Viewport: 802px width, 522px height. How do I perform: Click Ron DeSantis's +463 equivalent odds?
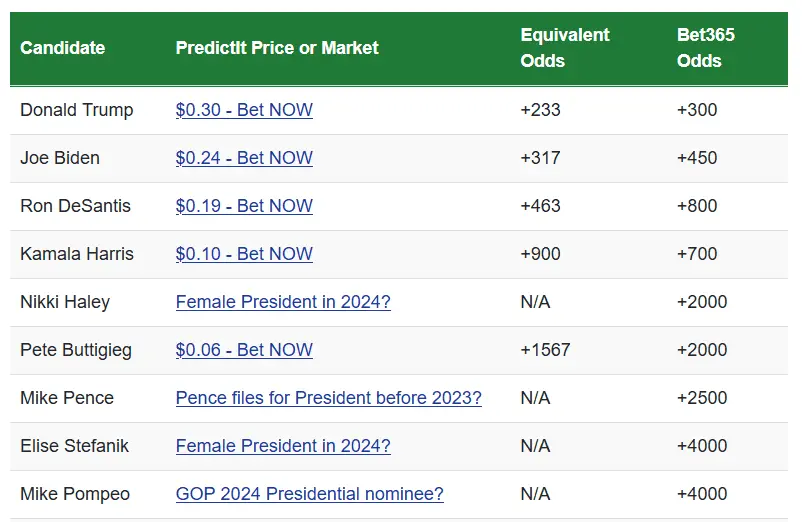click(x=540, y=206)
